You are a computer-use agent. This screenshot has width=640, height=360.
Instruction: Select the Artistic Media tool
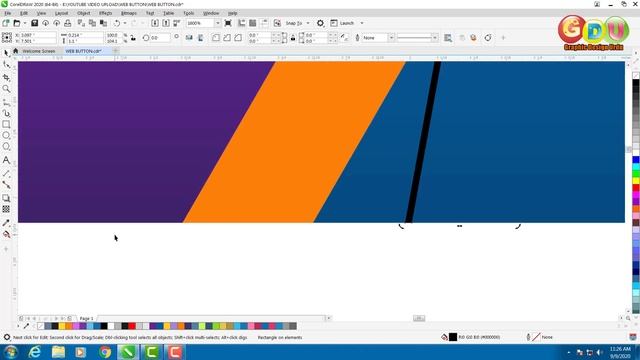6,113
